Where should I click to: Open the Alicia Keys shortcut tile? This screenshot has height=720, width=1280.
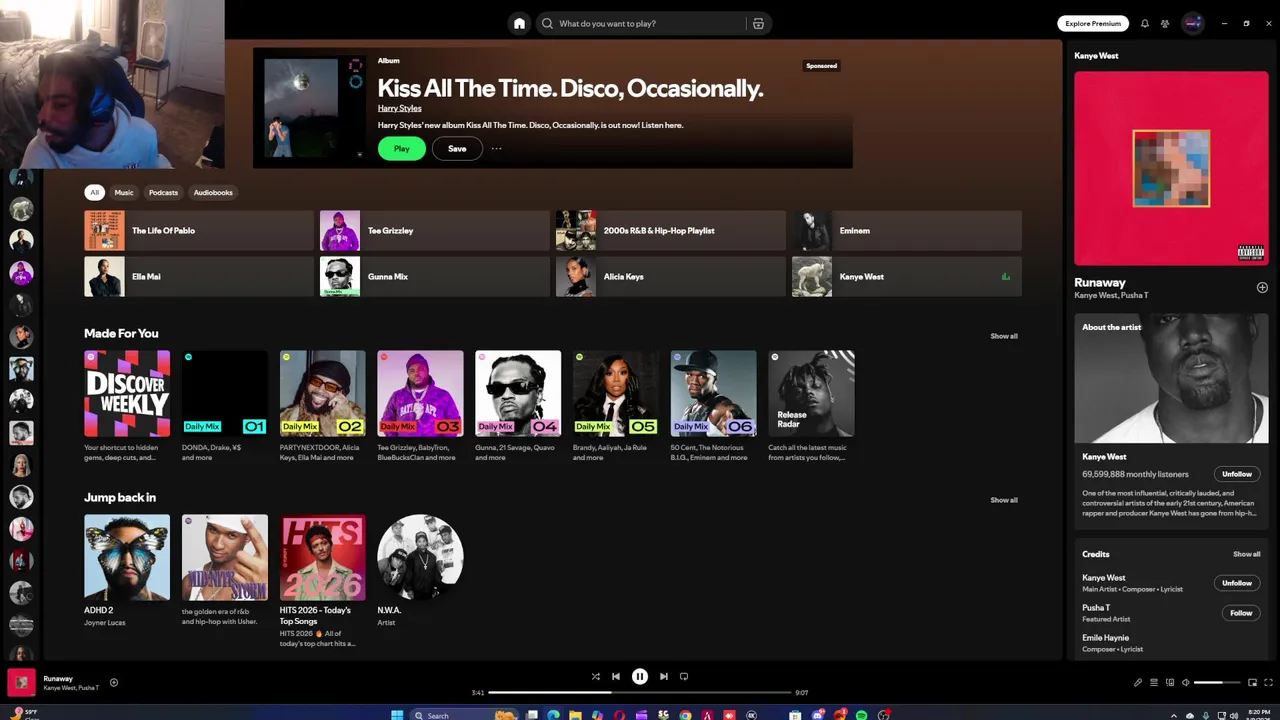click(x=670, y=276)
